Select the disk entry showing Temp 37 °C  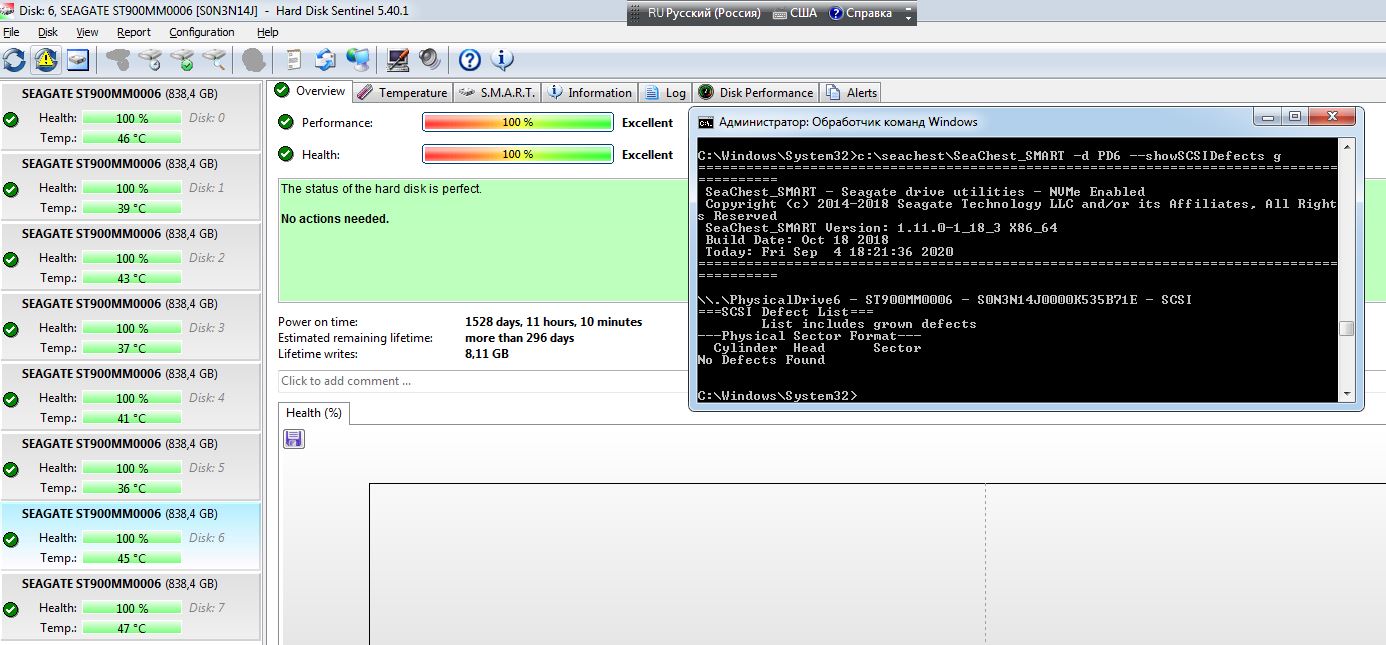(130, 327)
